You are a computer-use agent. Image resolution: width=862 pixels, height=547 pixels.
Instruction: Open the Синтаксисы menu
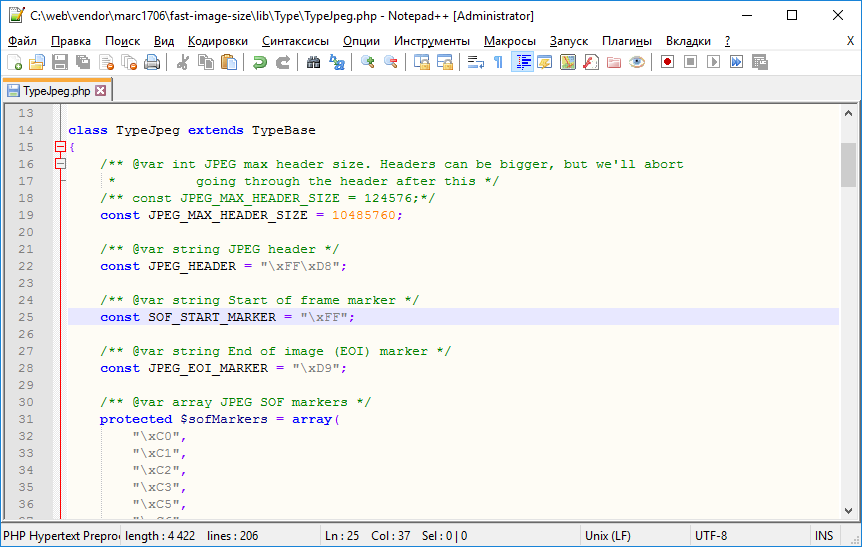pos(295,41)
